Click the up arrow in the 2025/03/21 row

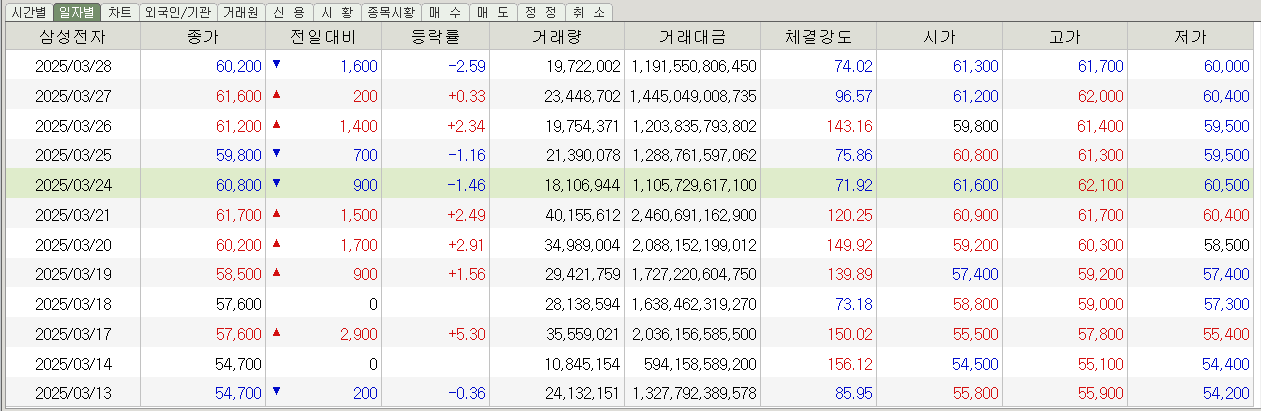276,213
